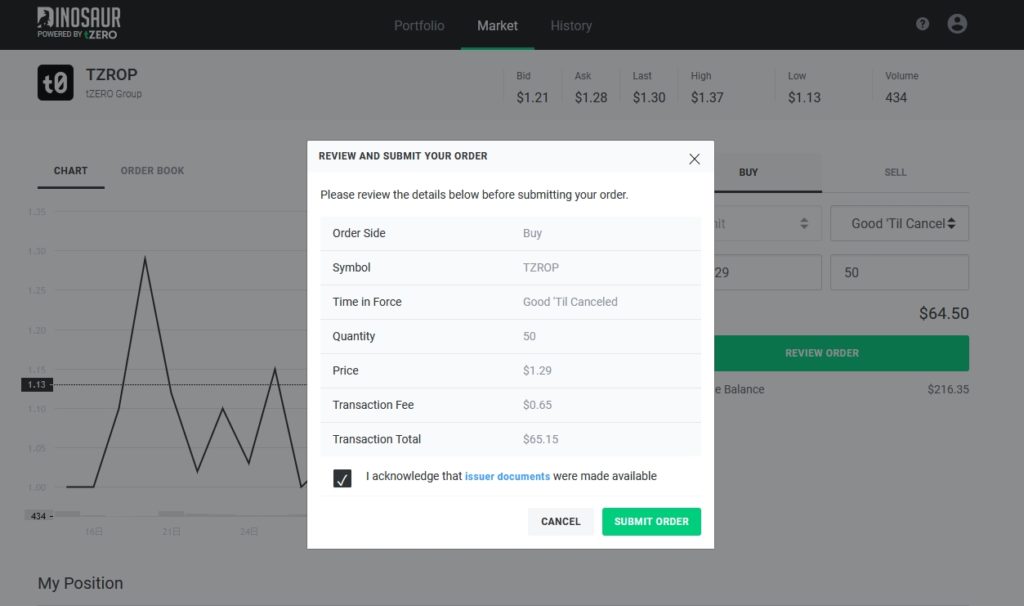Open the user account profile icon

pyautogui.click(x=957, y=24)
